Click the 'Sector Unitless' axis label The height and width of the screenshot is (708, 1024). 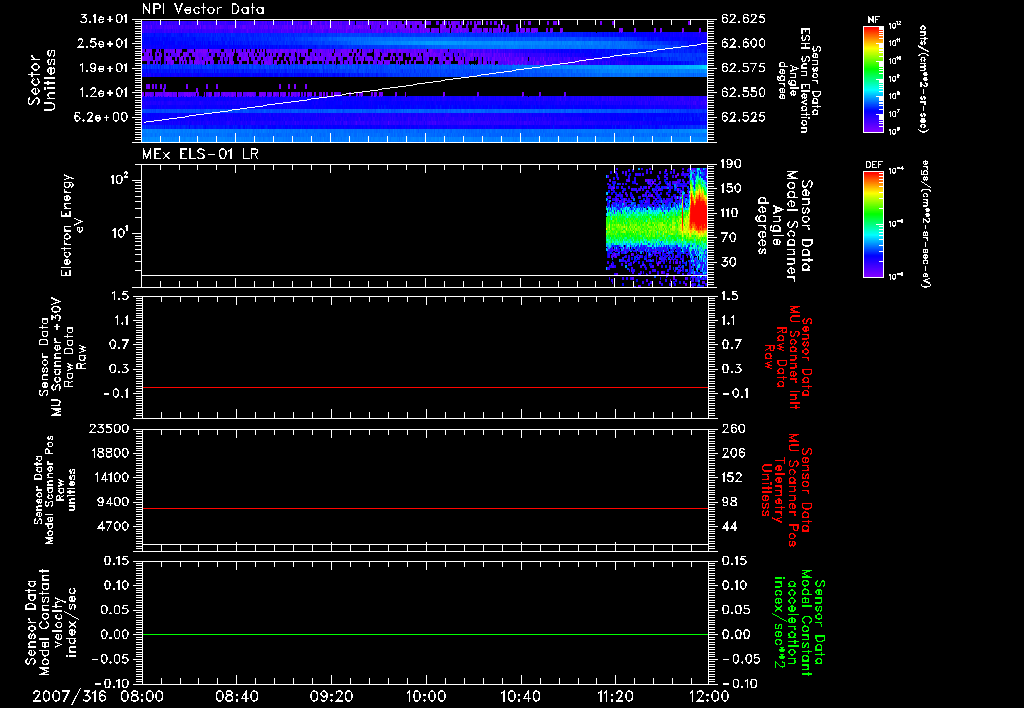(41, 80)
